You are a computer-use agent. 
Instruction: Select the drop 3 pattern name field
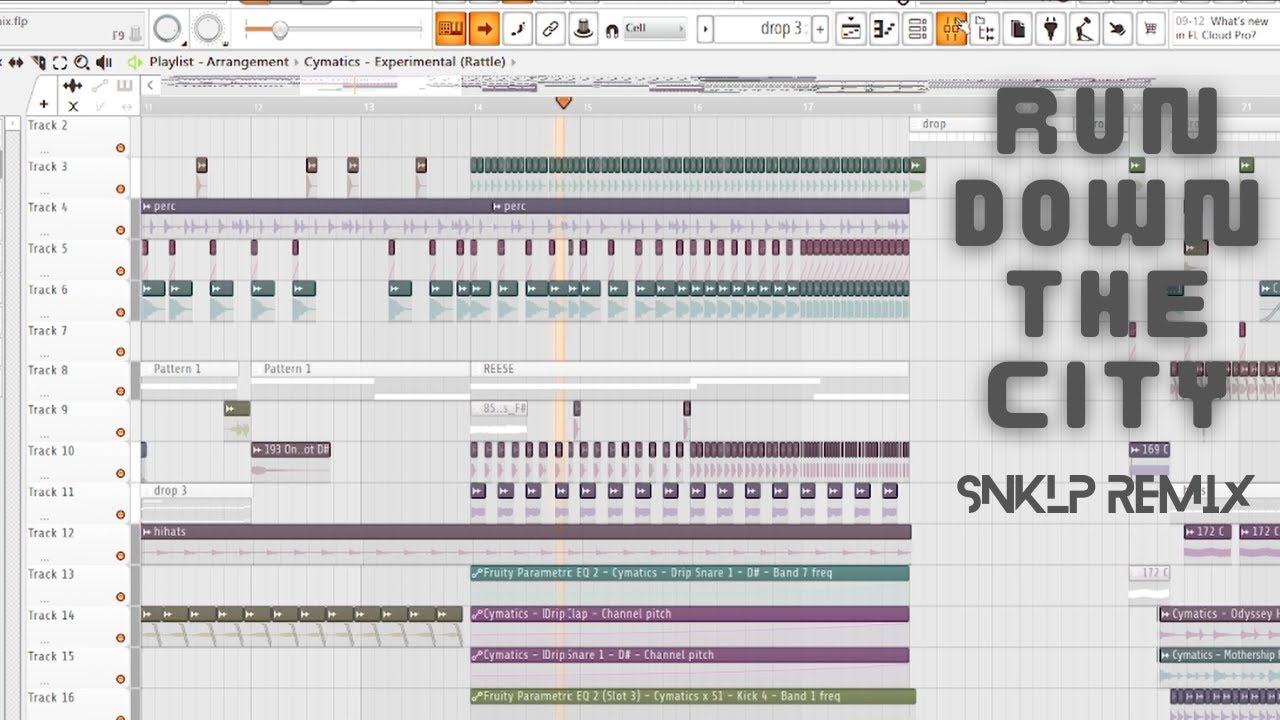pyautogui.click(x=763, y=29)
